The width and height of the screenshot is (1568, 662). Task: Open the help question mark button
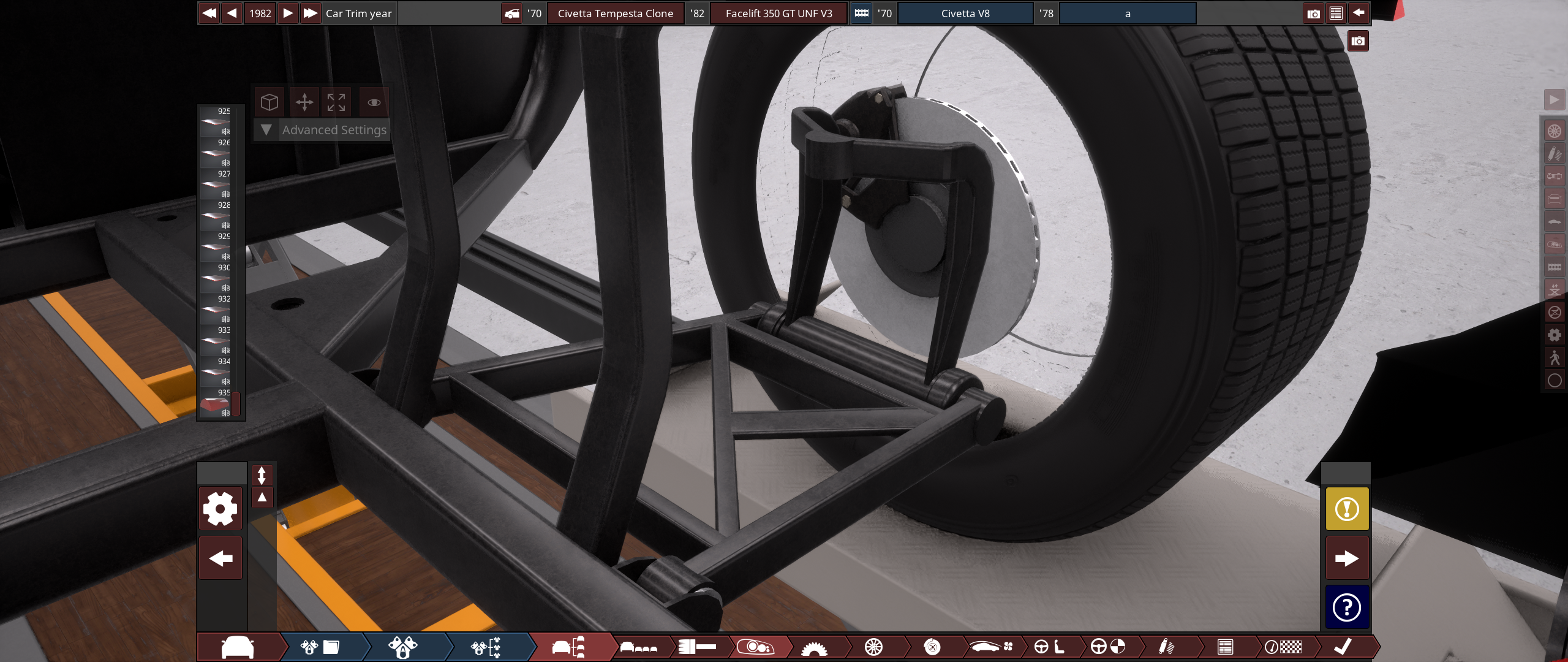click(1347, 607)
